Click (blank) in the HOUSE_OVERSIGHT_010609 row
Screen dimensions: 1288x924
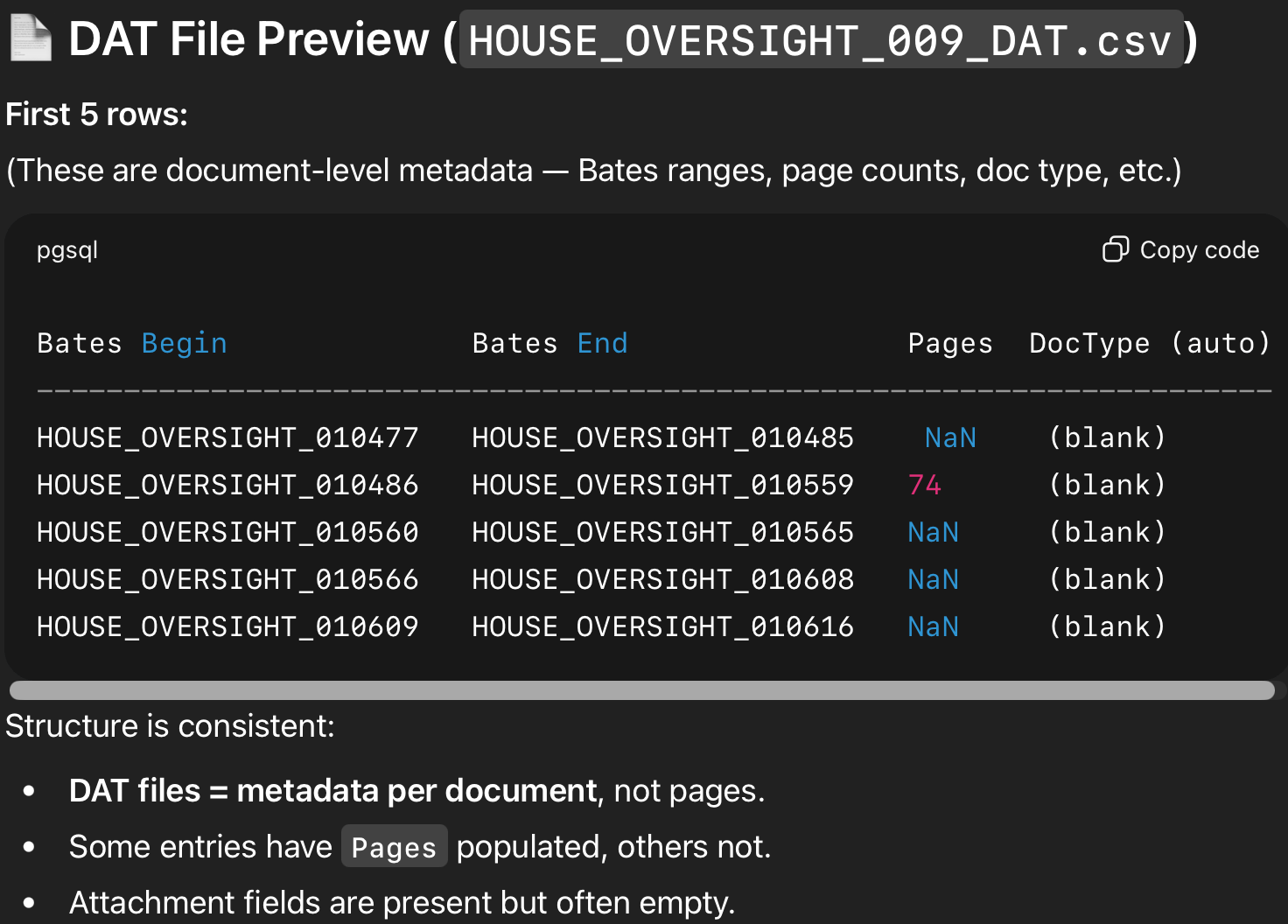tap(1108, 626)
